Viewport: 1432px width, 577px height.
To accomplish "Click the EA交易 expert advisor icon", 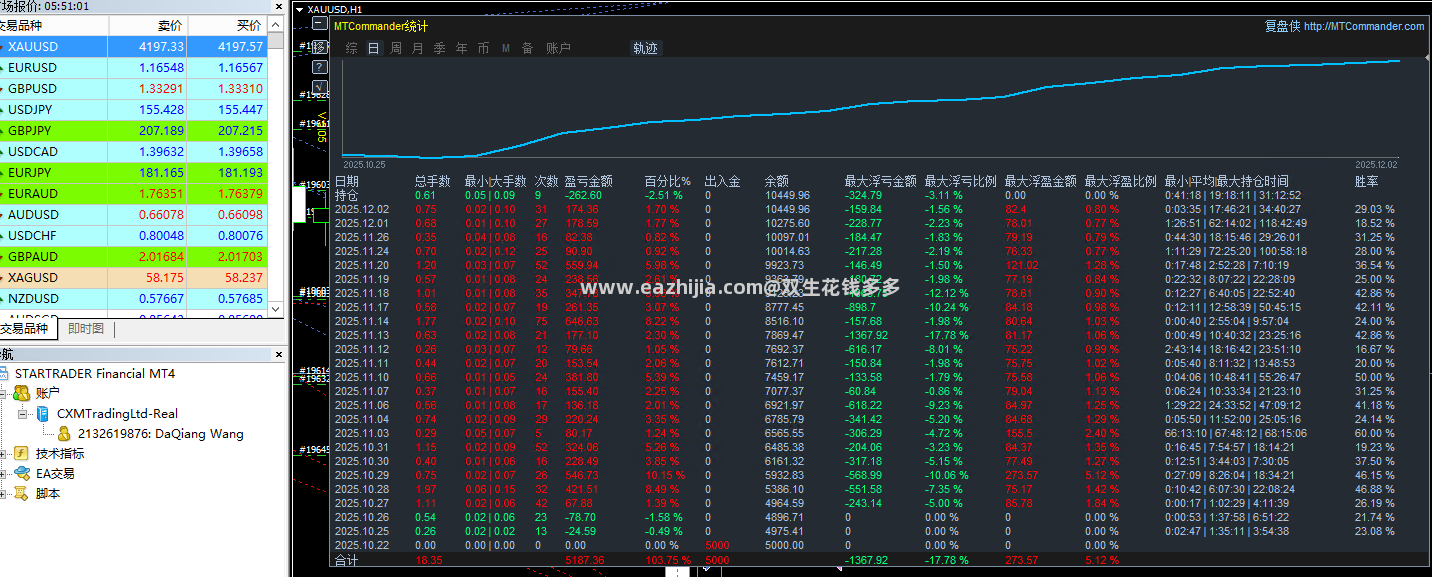I will click(22, 473).
